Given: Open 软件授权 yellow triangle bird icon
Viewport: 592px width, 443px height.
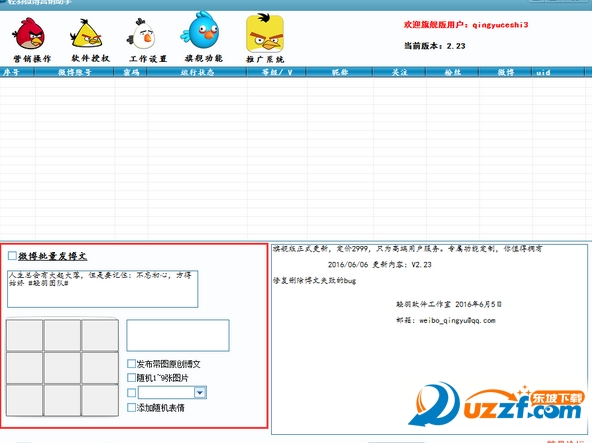Looking at the screenshot, I should tap(86, 34).
